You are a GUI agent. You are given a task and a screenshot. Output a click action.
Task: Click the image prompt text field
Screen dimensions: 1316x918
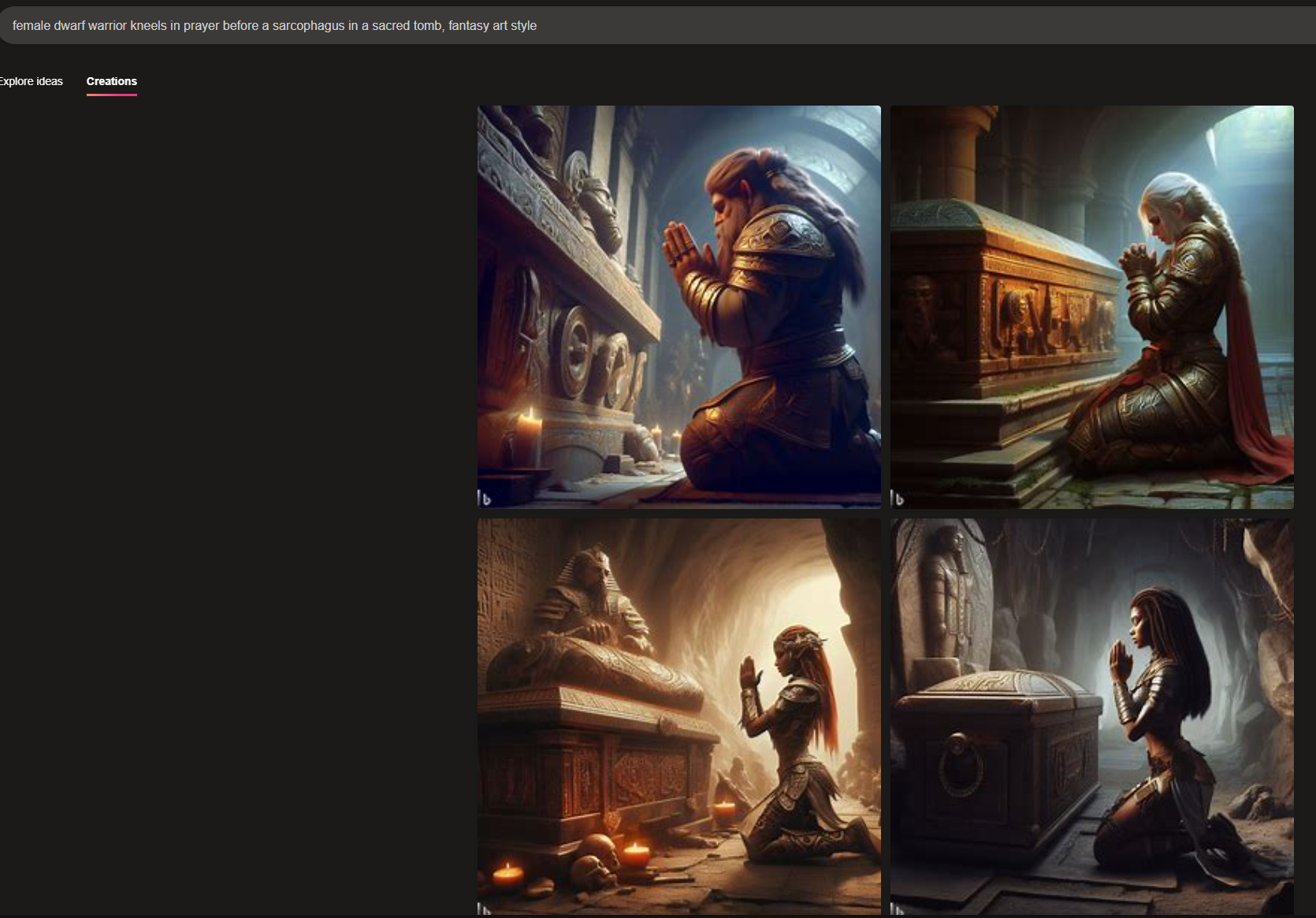[630, 26]
